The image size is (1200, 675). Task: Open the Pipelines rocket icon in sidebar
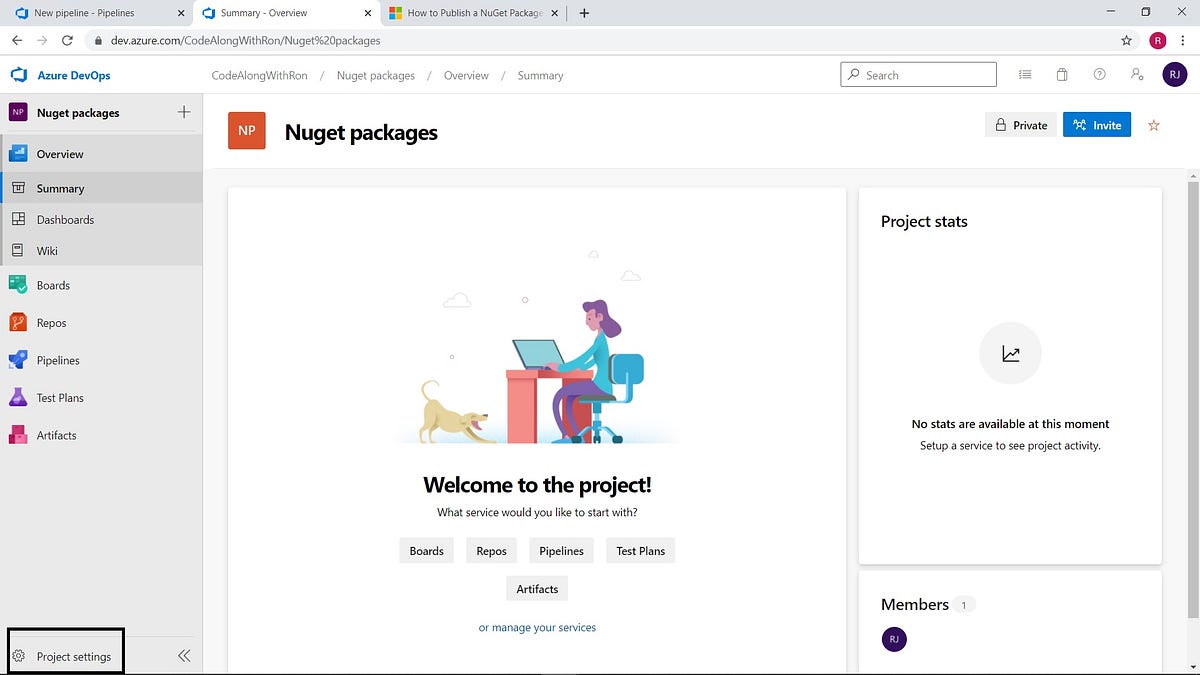click(18, 360)
